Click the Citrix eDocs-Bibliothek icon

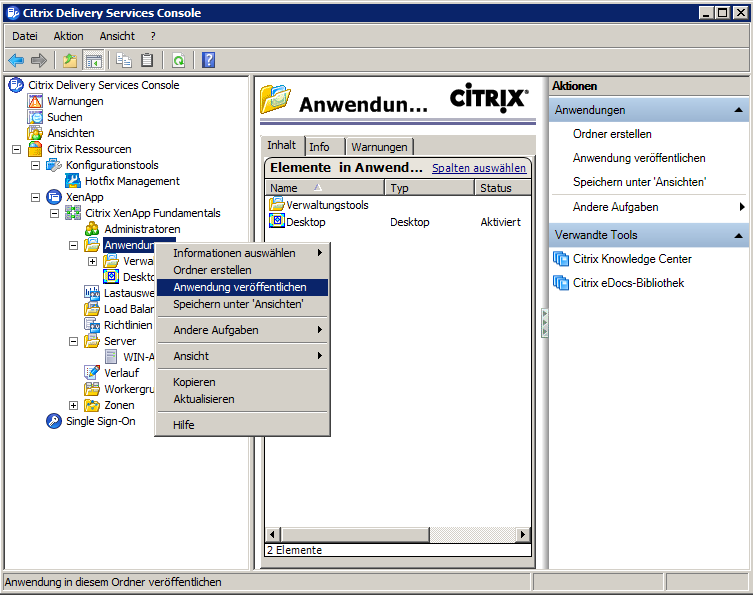pos(560,282)
